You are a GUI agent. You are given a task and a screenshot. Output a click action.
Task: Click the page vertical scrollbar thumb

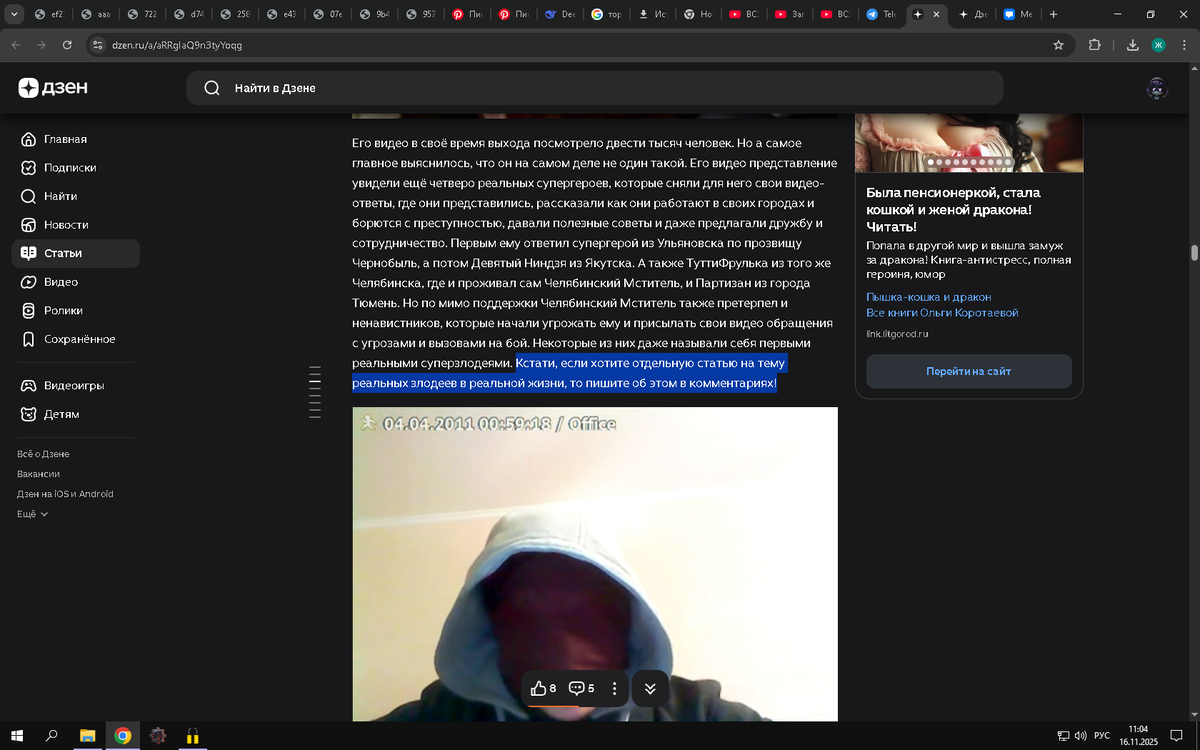pyautogui.click(x=1194, y=252)
